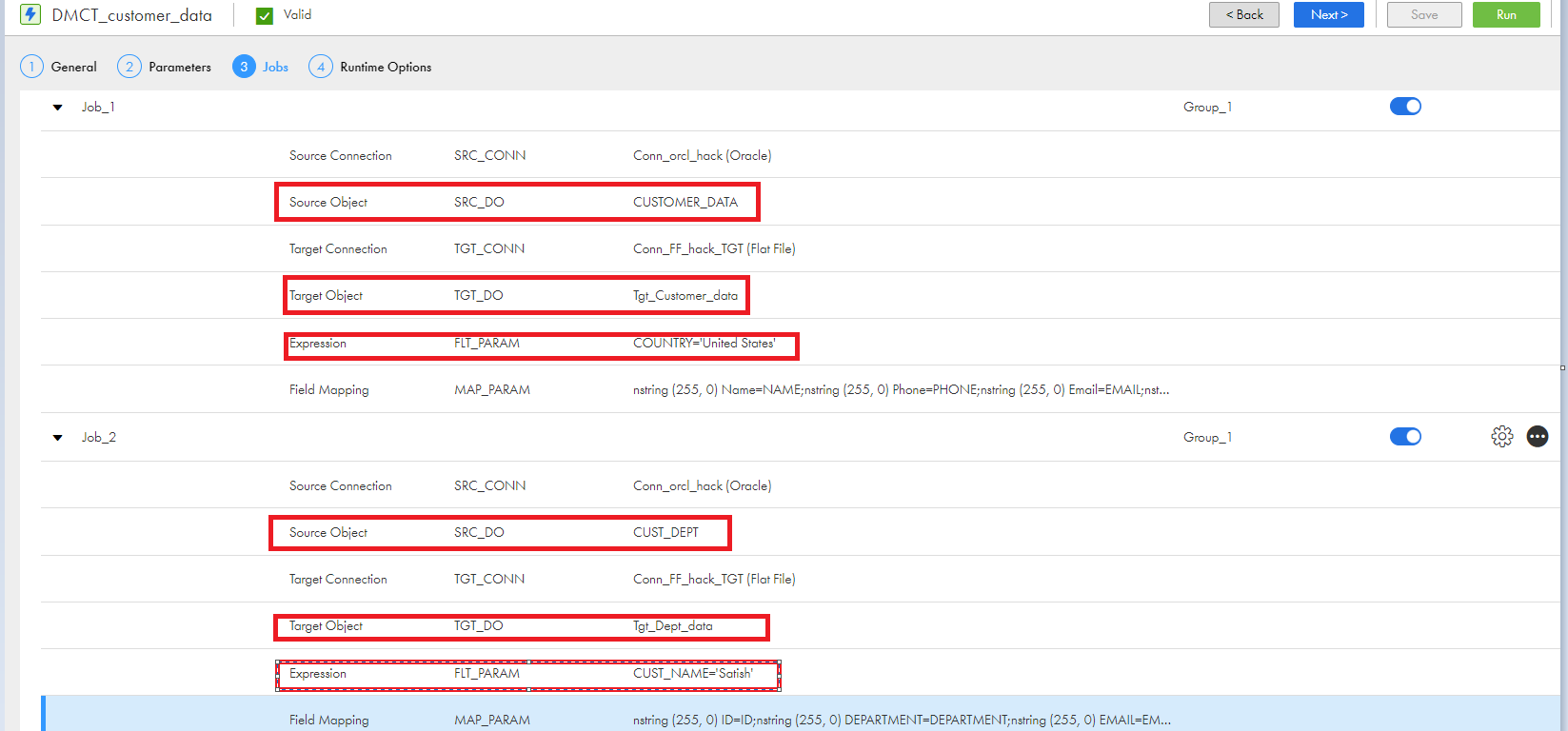This screenshot has height=731, width=1568.
Task: Click the DMCT_customer_data title
Action: [131, 15]
